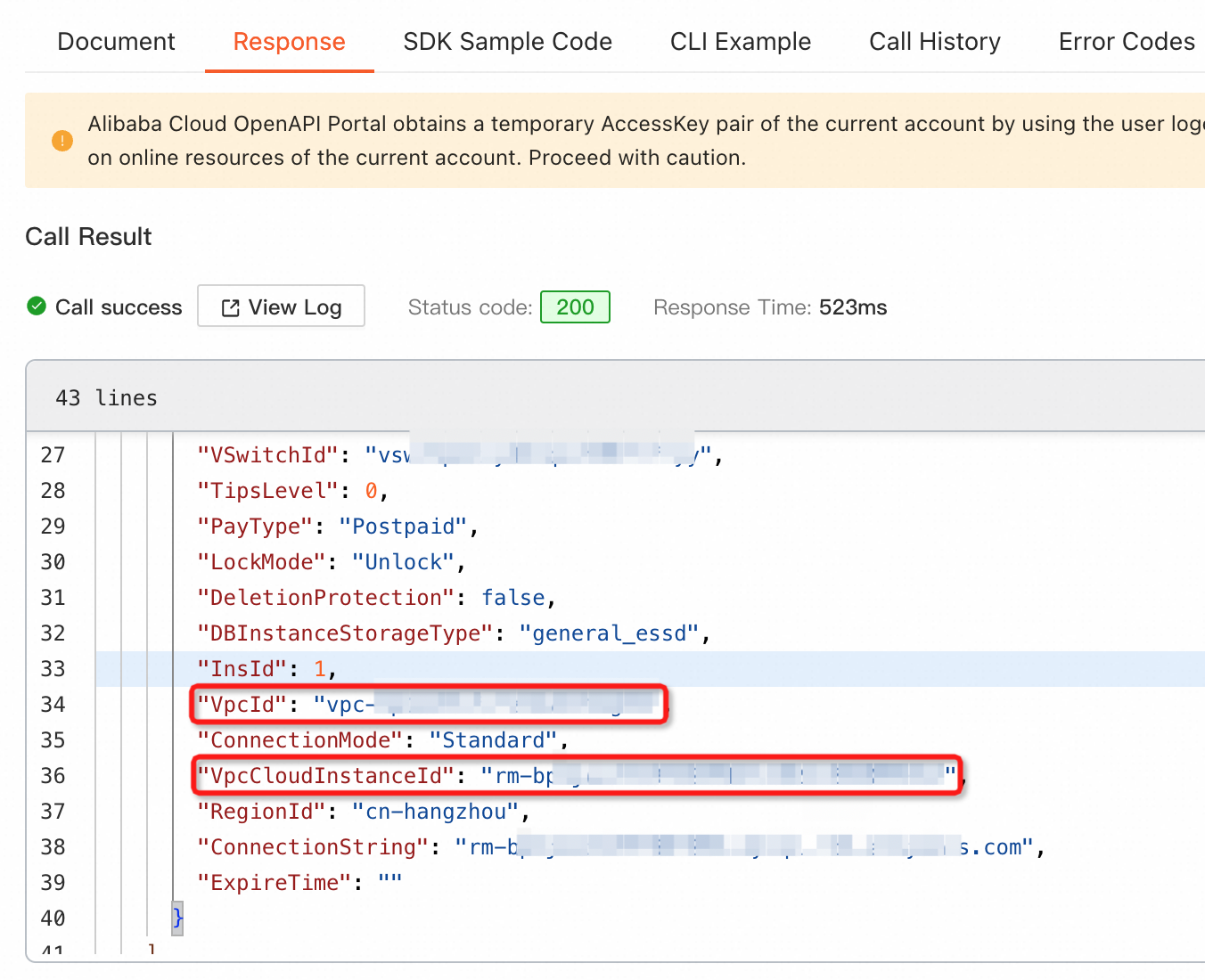
Task: Open the Error Codes tab
Action: [x=1127, y=42]
